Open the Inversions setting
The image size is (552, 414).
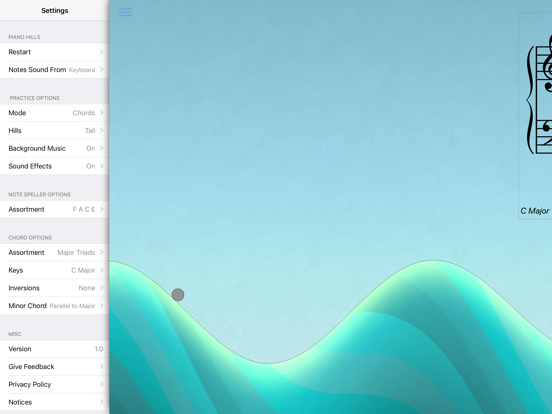coord(55,288)
